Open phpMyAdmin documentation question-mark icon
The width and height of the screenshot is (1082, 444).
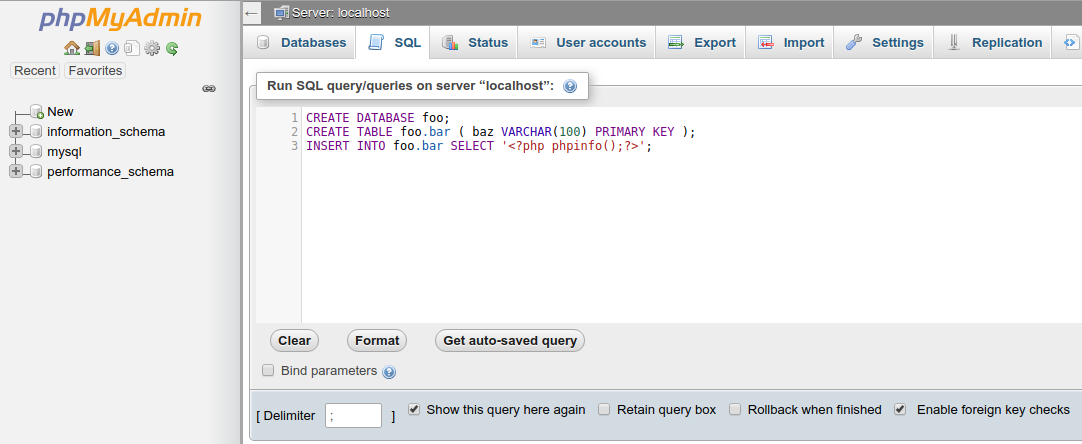point(112,48)
